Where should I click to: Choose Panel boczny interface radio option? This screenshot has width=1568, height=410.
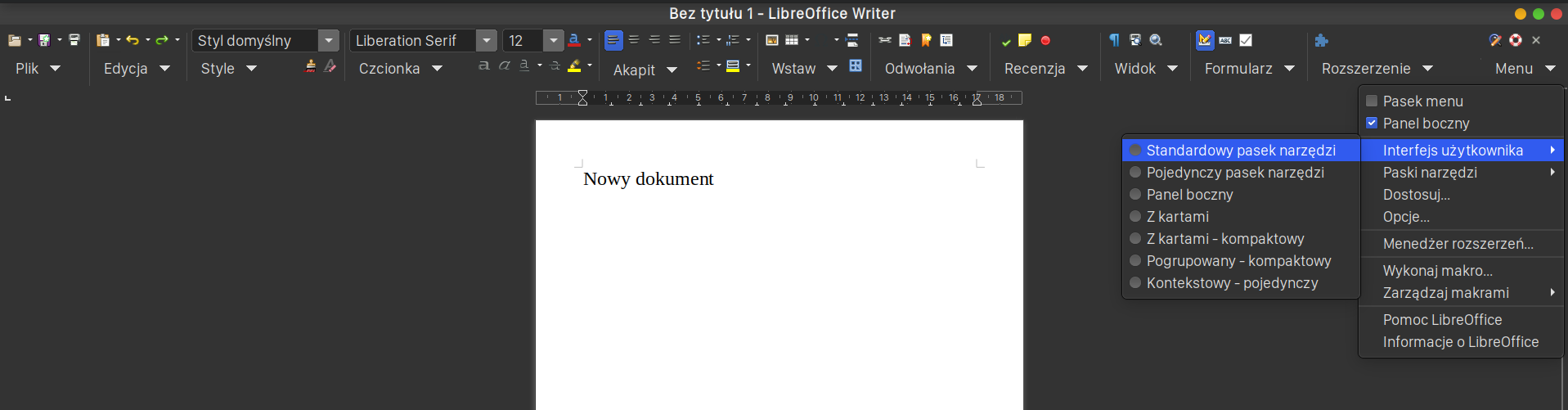tap(1241, 195)
